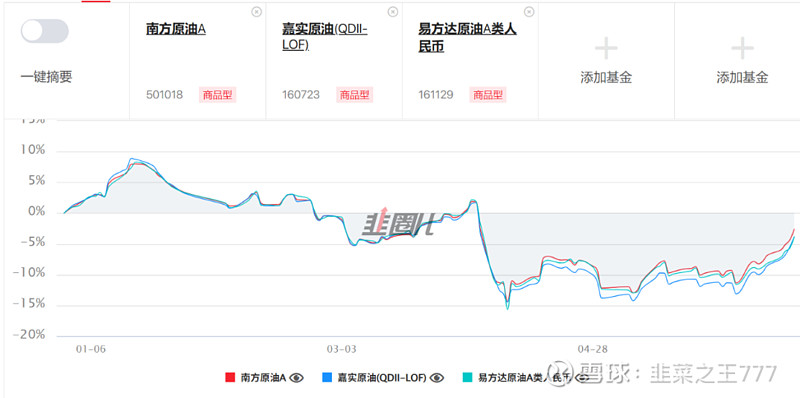Click the 商品型 tag beside 160723
The image size is (800, 398).
click(x=354, y=95)
